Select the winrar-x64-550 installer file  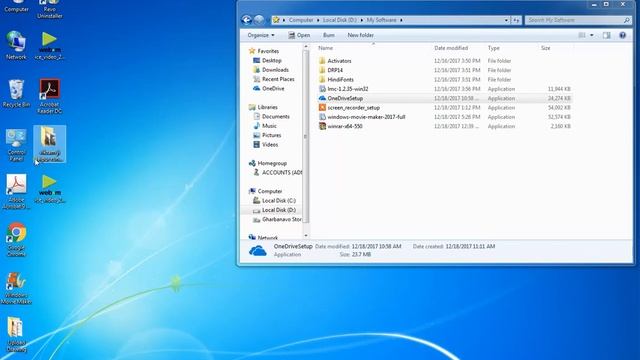[x=444, y=127]
